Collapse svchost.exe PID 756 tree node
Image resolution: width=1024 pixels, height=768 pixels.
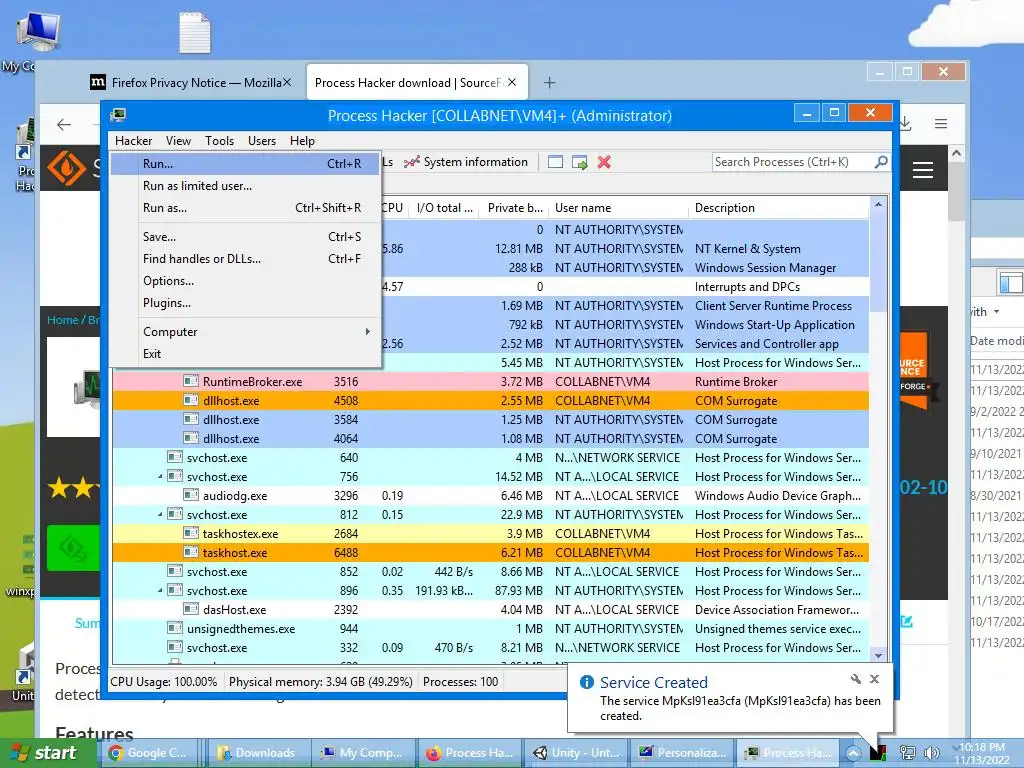tap(160, 477)
